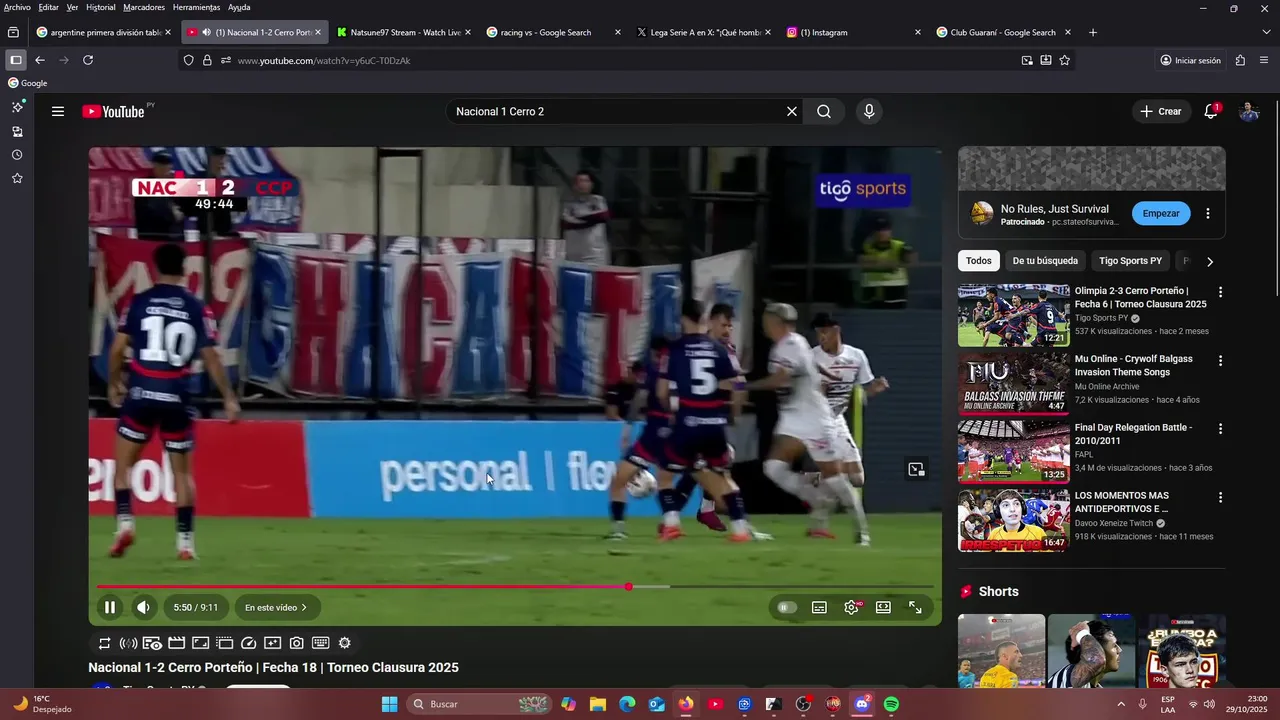Click the keyboard shortcuts icon below player
The image size is (1280, 720).
pos(321,643)
